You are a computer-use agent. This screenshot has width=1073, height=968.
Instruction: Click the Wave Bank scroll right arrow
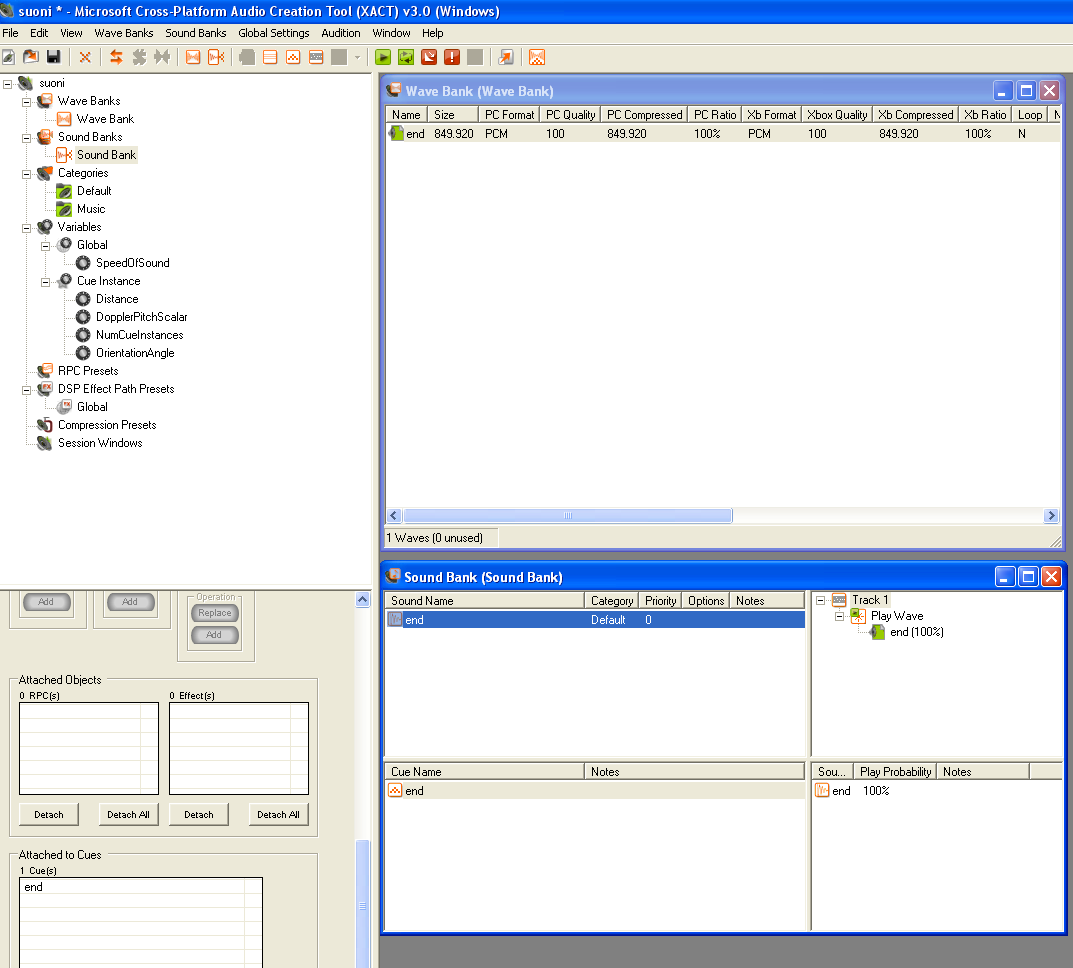pyautogui.click(x=1052, y=515)
